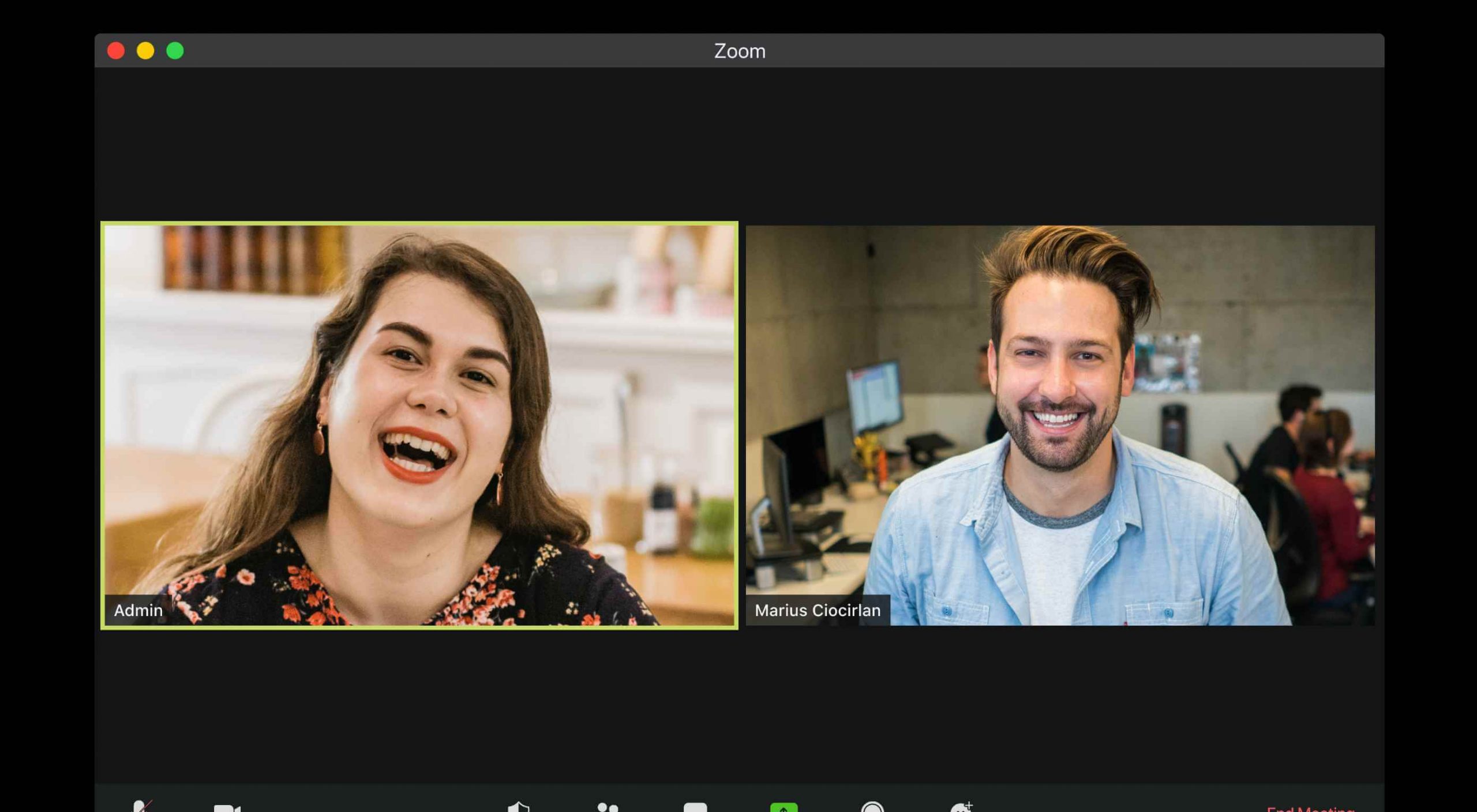Click the green Share Screen icon
The image size is (1477, 812).
pos(784,807)
